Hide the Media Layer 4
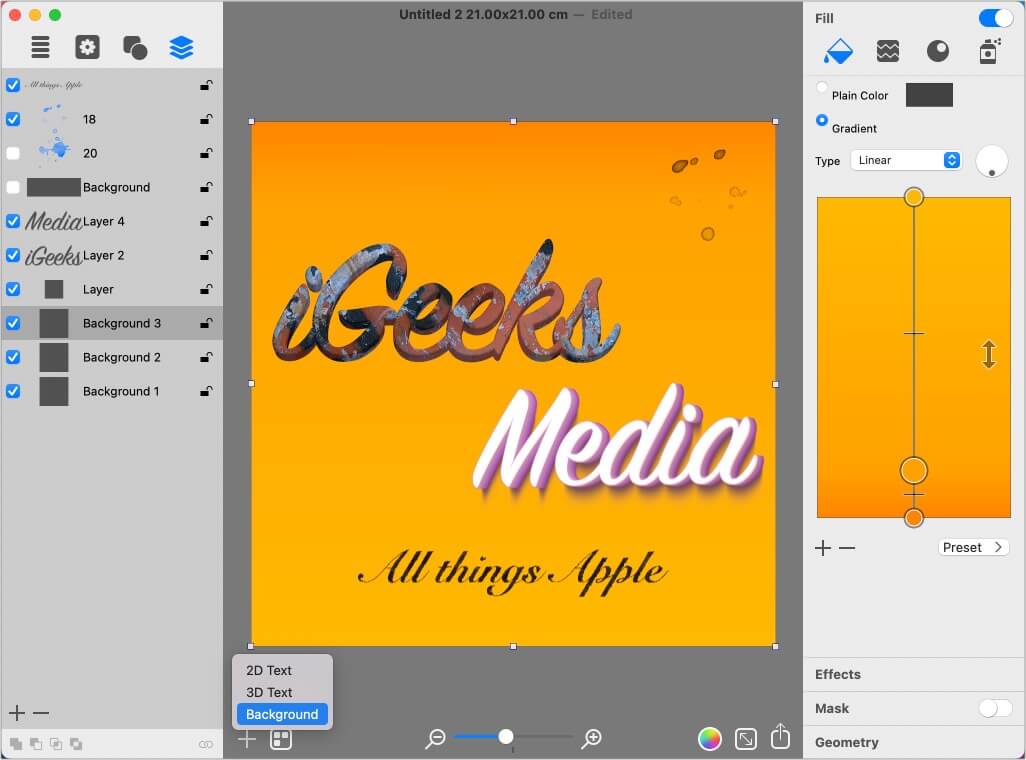The height and width of the screenshot is (760, 1026). click(x=13, y=221)
